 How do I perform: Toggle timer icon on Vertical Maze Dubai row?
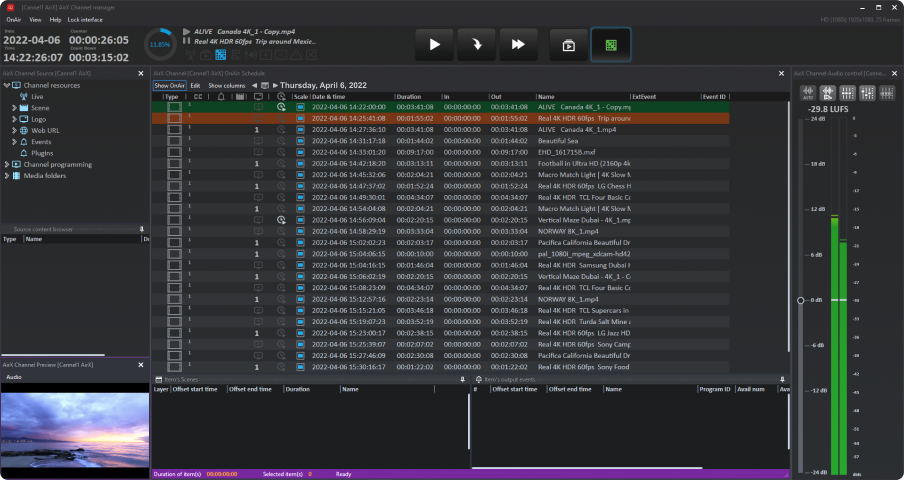(x=281, y=219)
